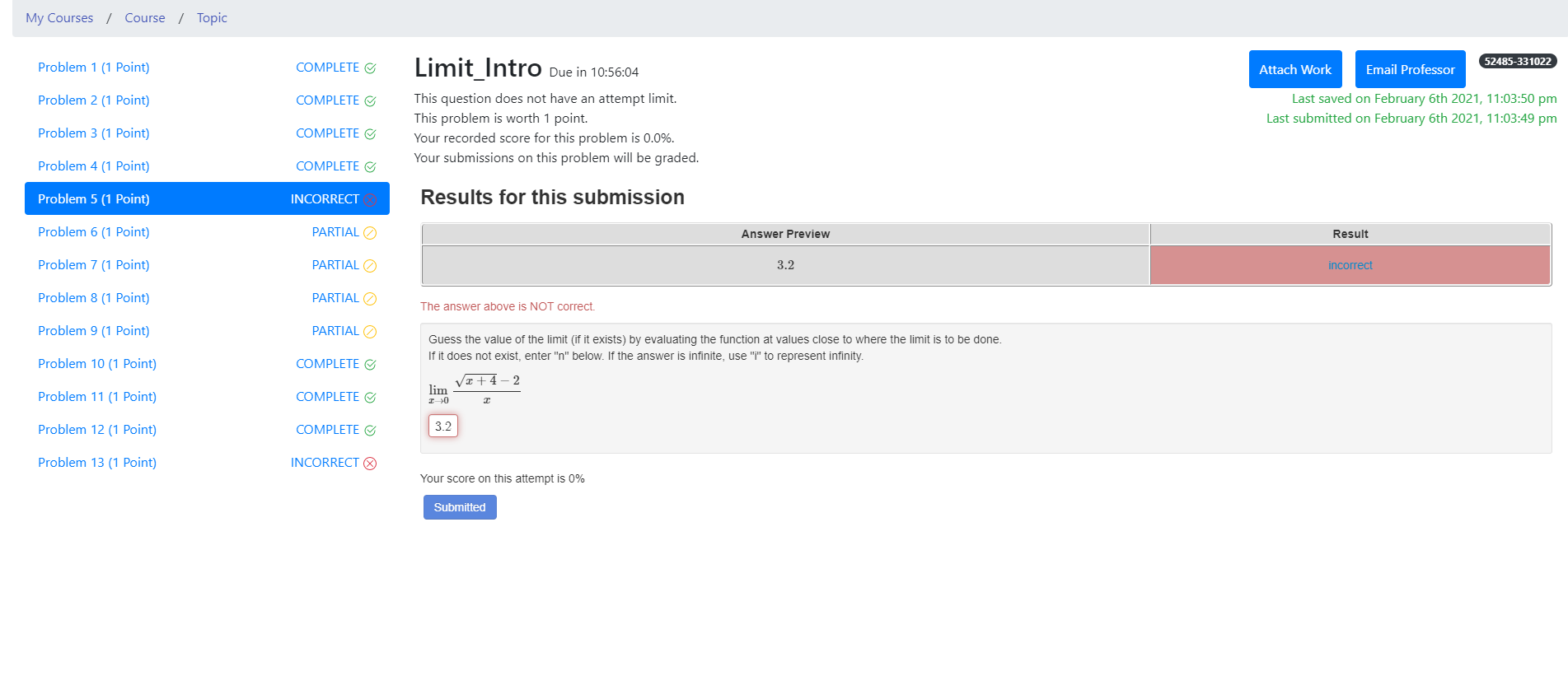
Task: Click the partial status icon for Problem 7
Action: tap(370, 266)
